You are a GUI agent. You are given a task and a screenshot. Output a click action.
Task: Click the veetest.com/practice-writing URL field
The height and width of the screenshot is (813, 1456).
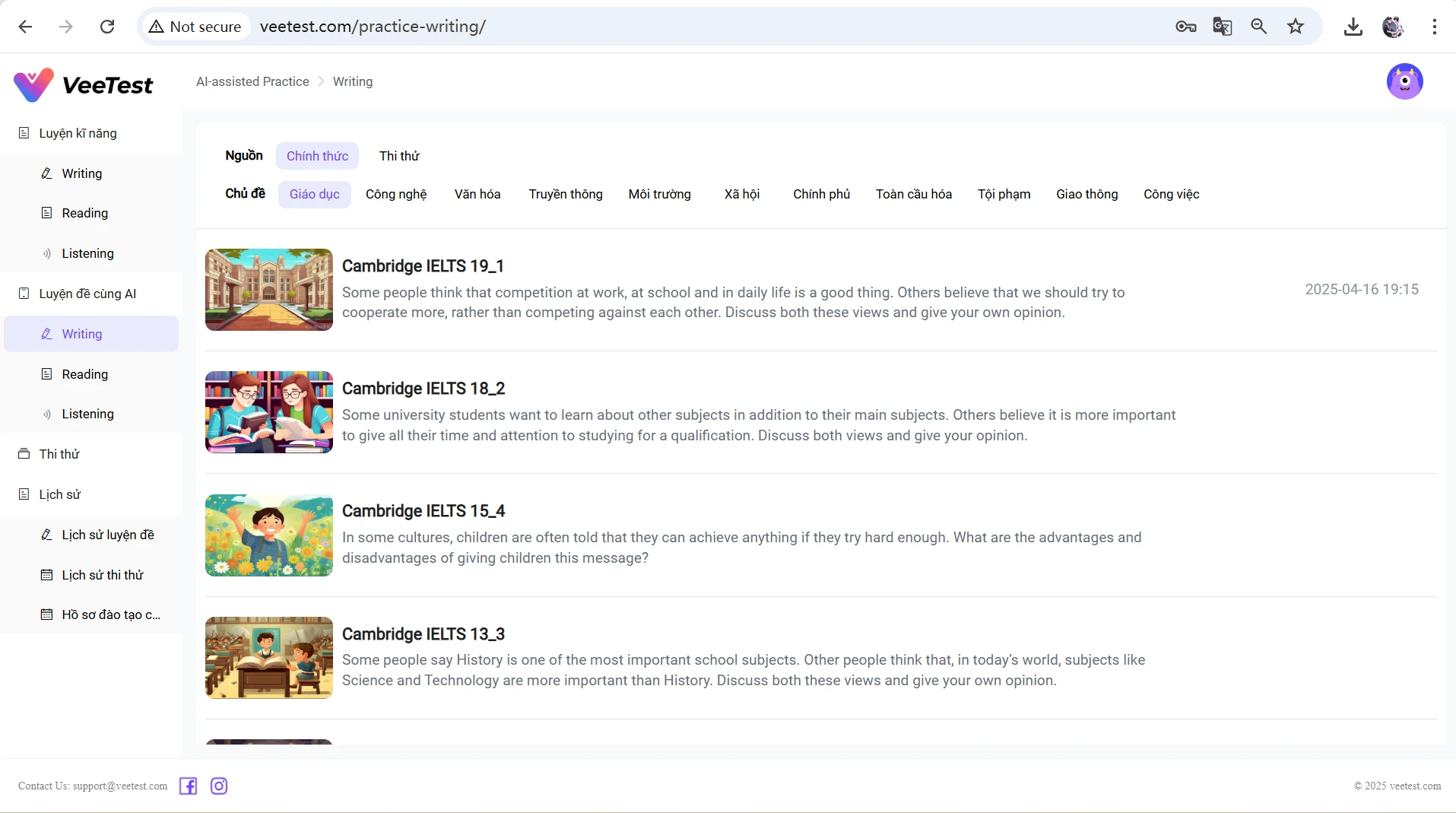(373, 27)
